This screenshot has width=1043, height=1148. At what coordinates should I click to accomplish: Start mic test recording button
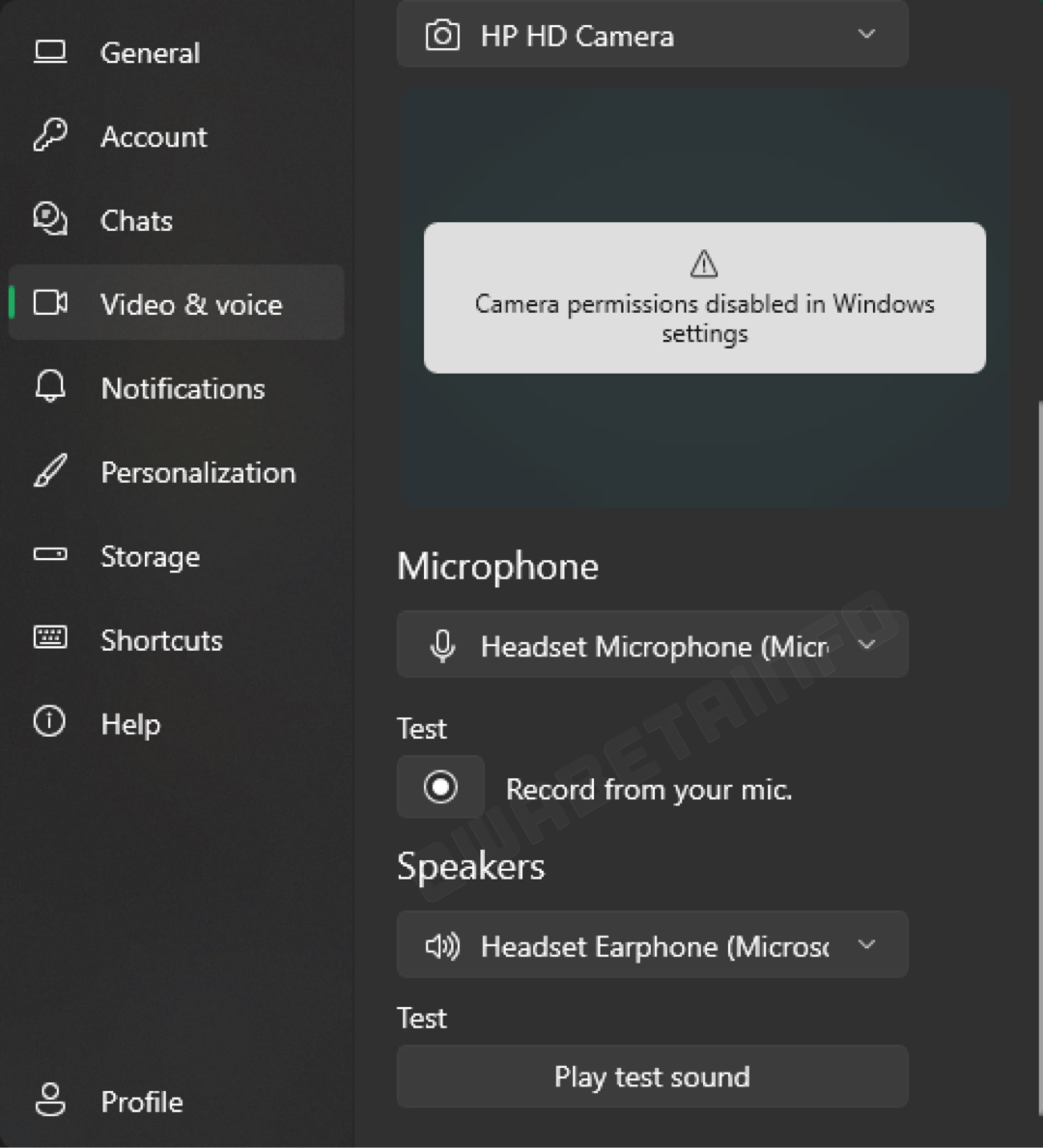pos(440,788)
